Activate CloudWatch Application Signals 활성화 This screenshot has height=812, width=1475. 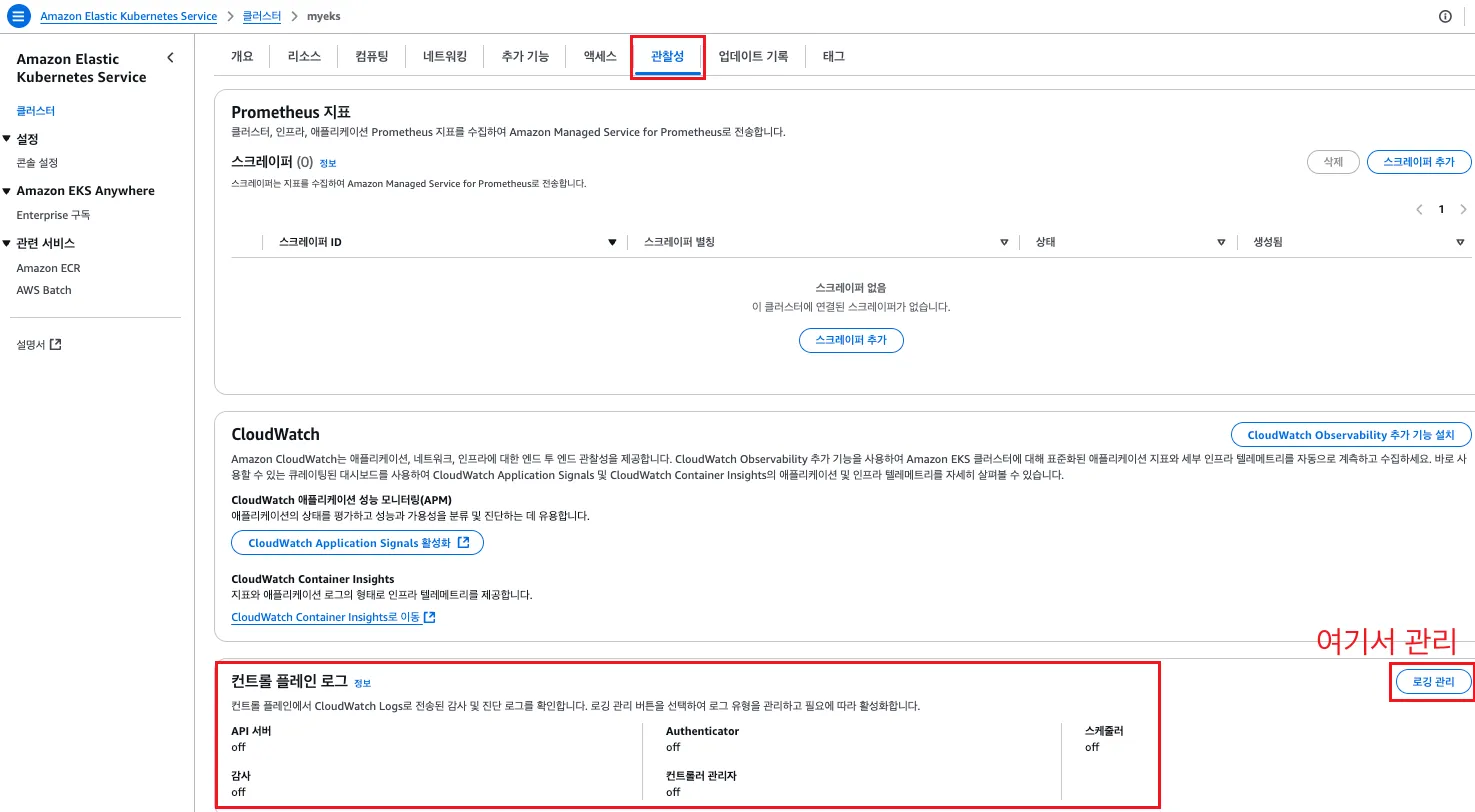click(358, 543)
